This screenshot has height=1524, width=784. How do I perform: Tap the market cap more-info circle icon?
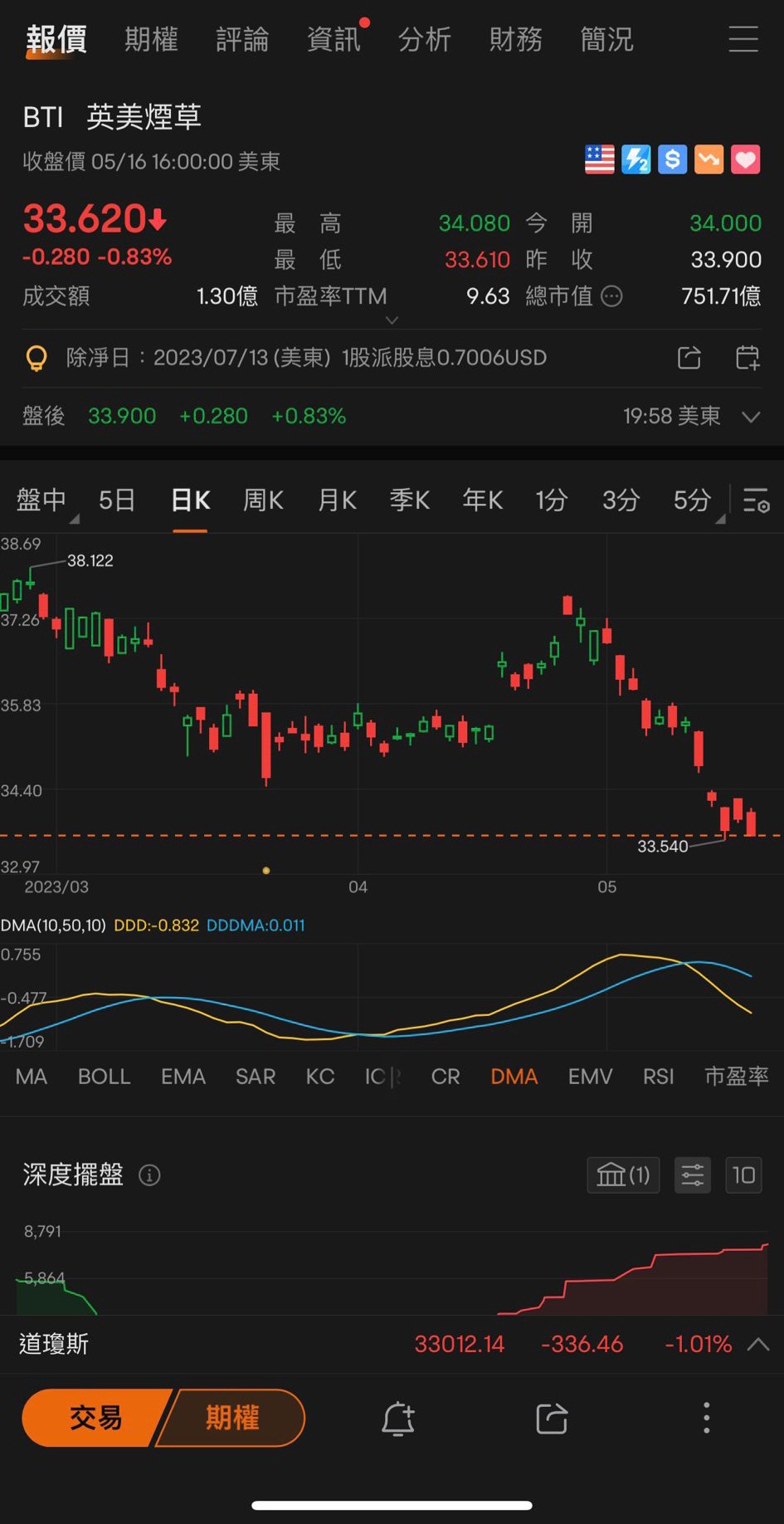(x=611, y=296)
